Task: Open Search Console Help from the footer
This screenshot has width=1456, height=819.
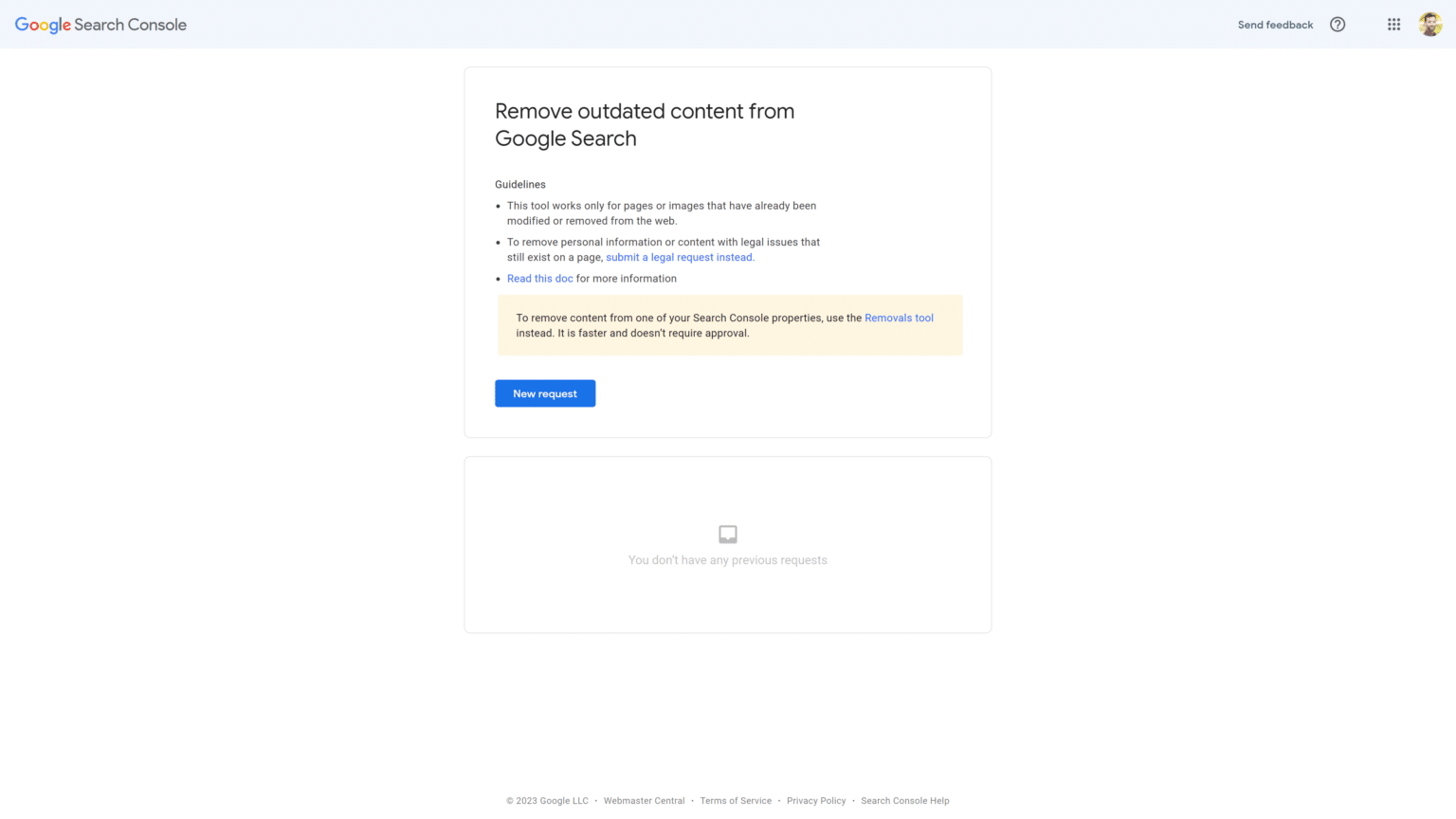Action: pyautogui.click(x=904, y=800)
